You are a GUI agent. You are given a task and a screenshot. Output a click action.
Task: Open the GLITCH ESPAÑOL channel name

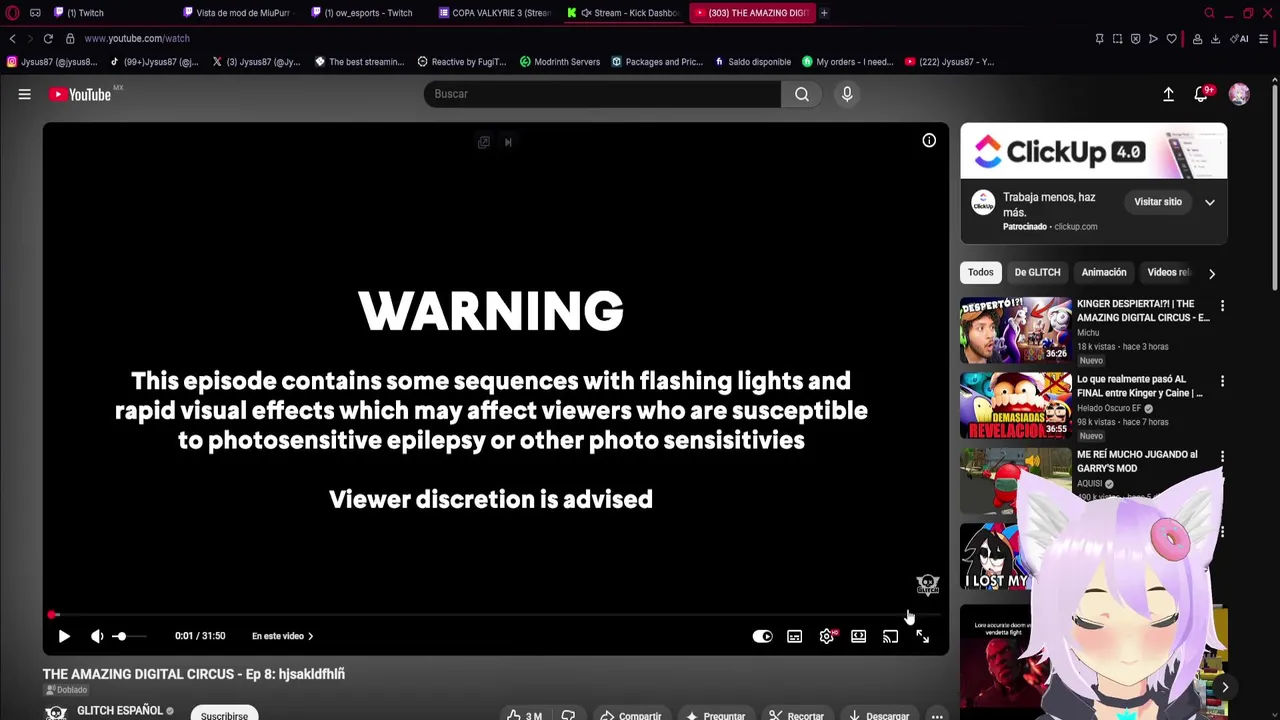point(120,710)
